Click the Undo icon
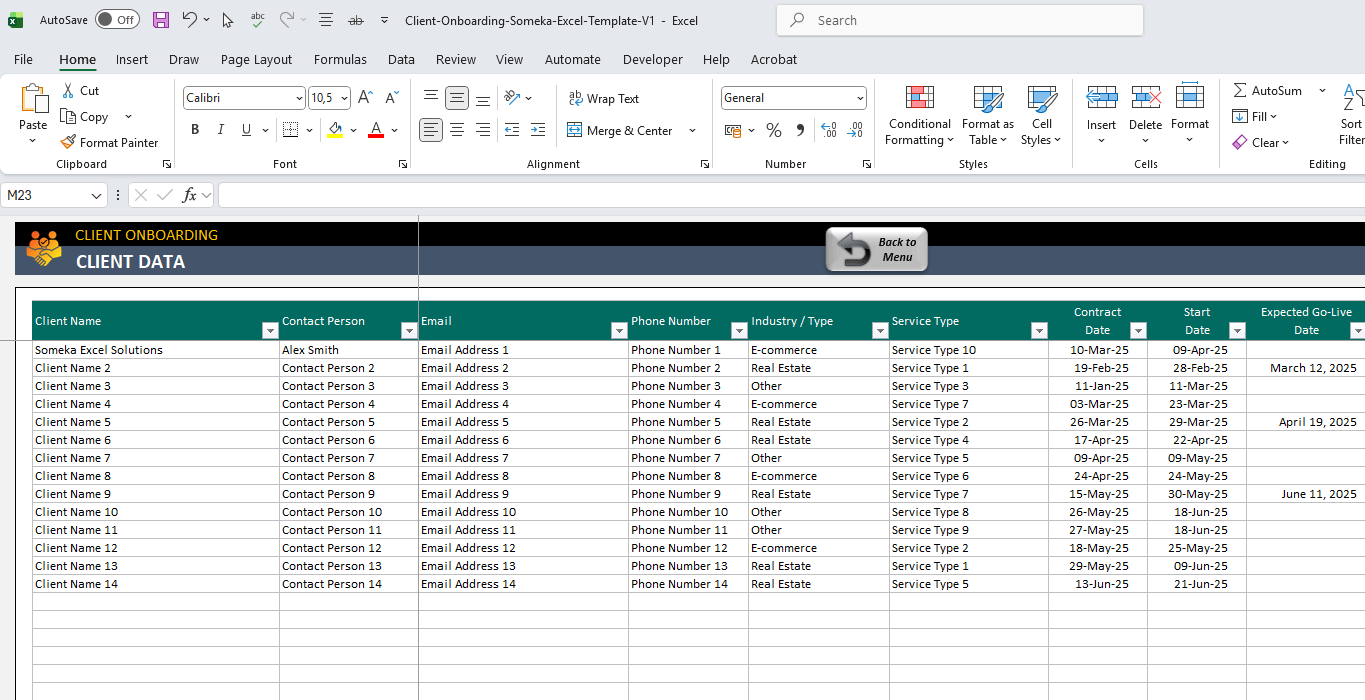 pos(190,19)
